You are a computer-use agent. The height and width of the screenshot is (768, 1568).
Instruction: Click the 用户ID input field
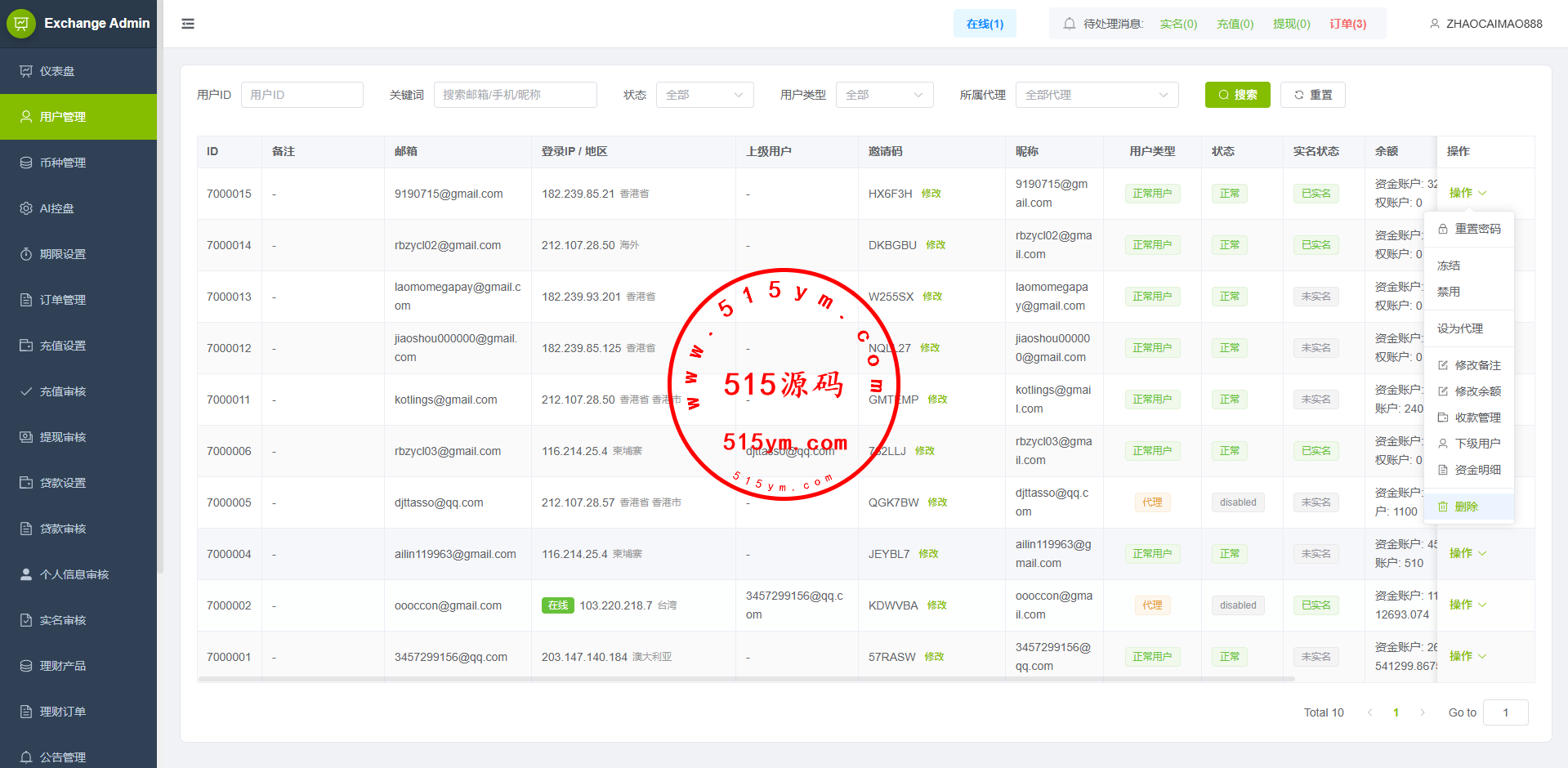point(302,95)
